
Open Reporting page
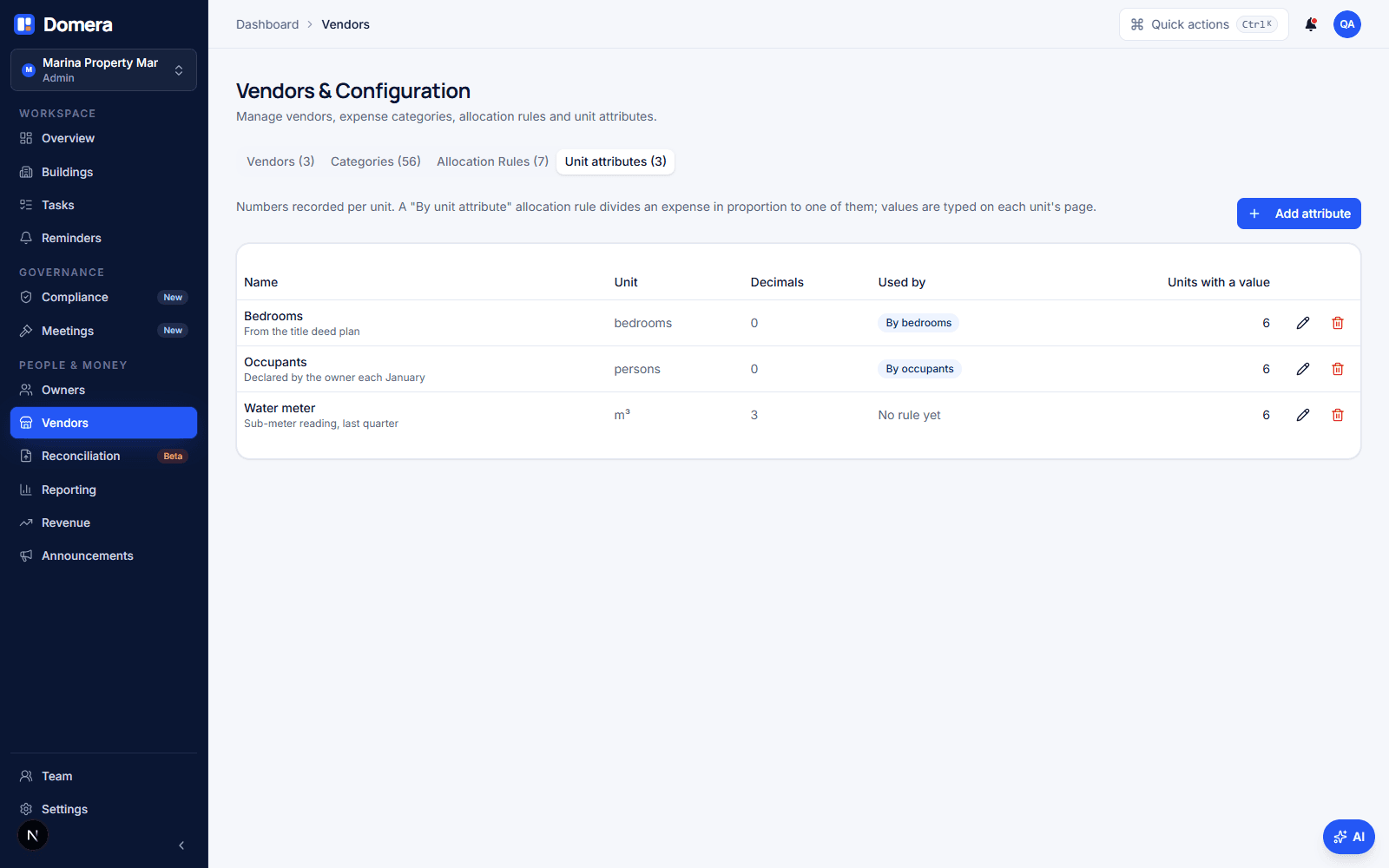tap(103, 490)
